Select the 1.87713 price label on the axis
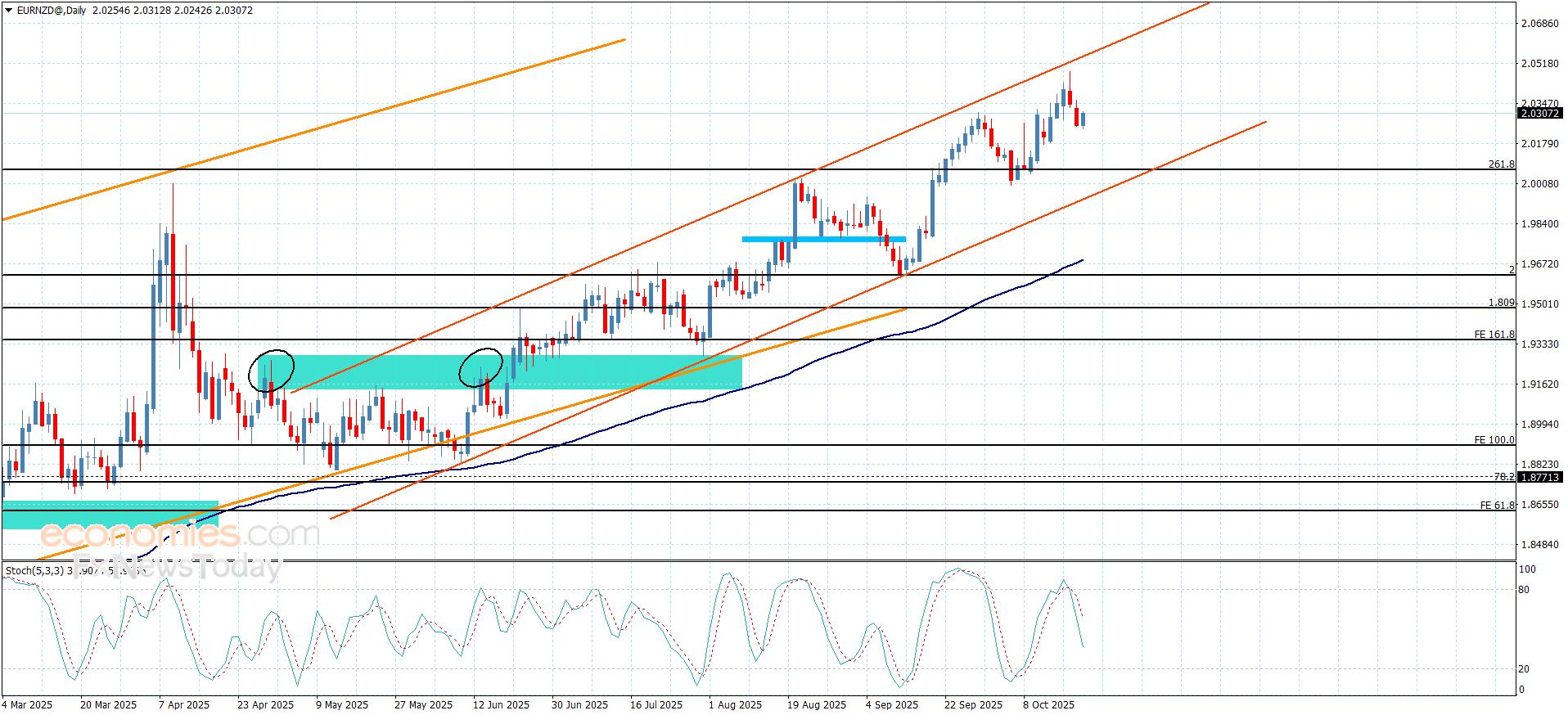This screenshot has height=715, width=1568. click(x=1539, y=477)
